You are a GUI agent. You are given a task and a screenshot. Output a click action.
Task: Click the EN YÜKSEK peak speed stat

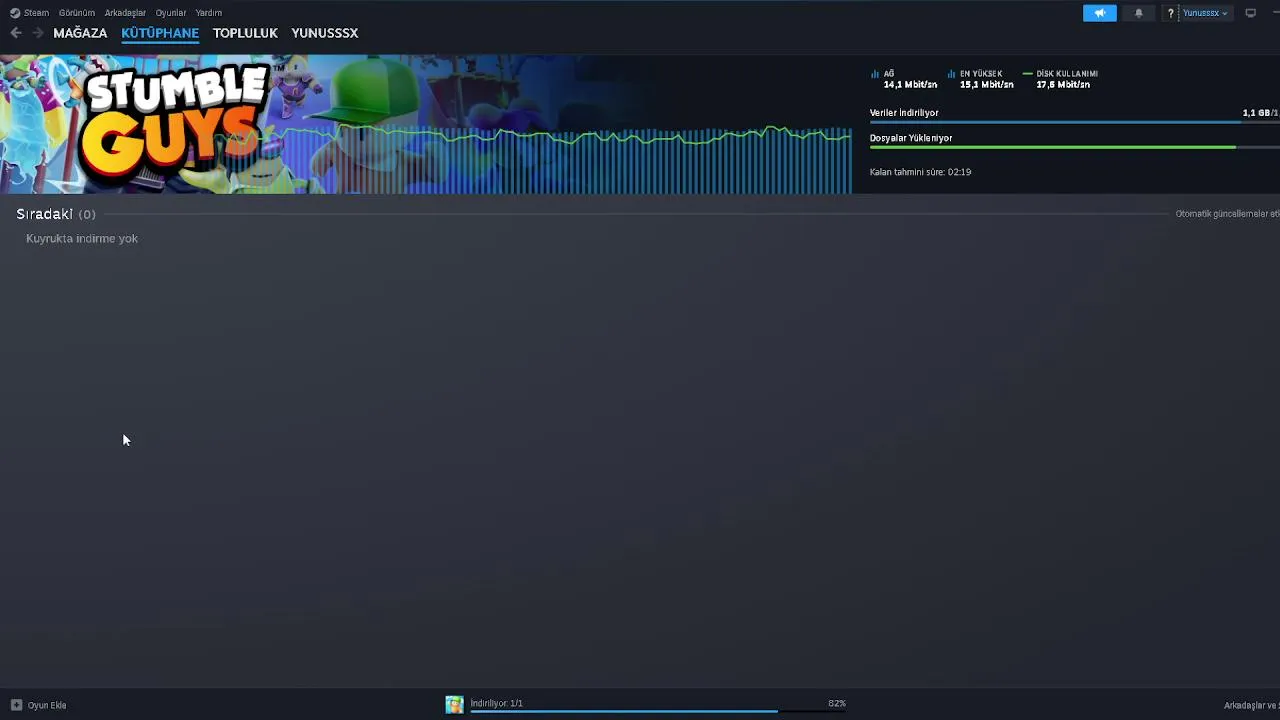click(981, 79)
